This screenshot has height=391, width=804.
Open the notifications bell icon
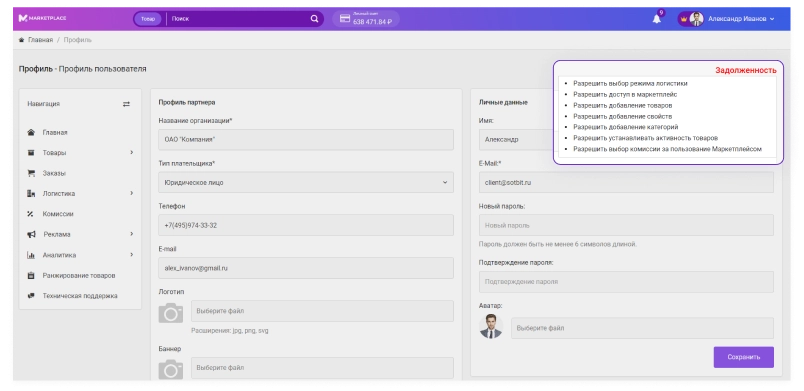tap(656, 19)
